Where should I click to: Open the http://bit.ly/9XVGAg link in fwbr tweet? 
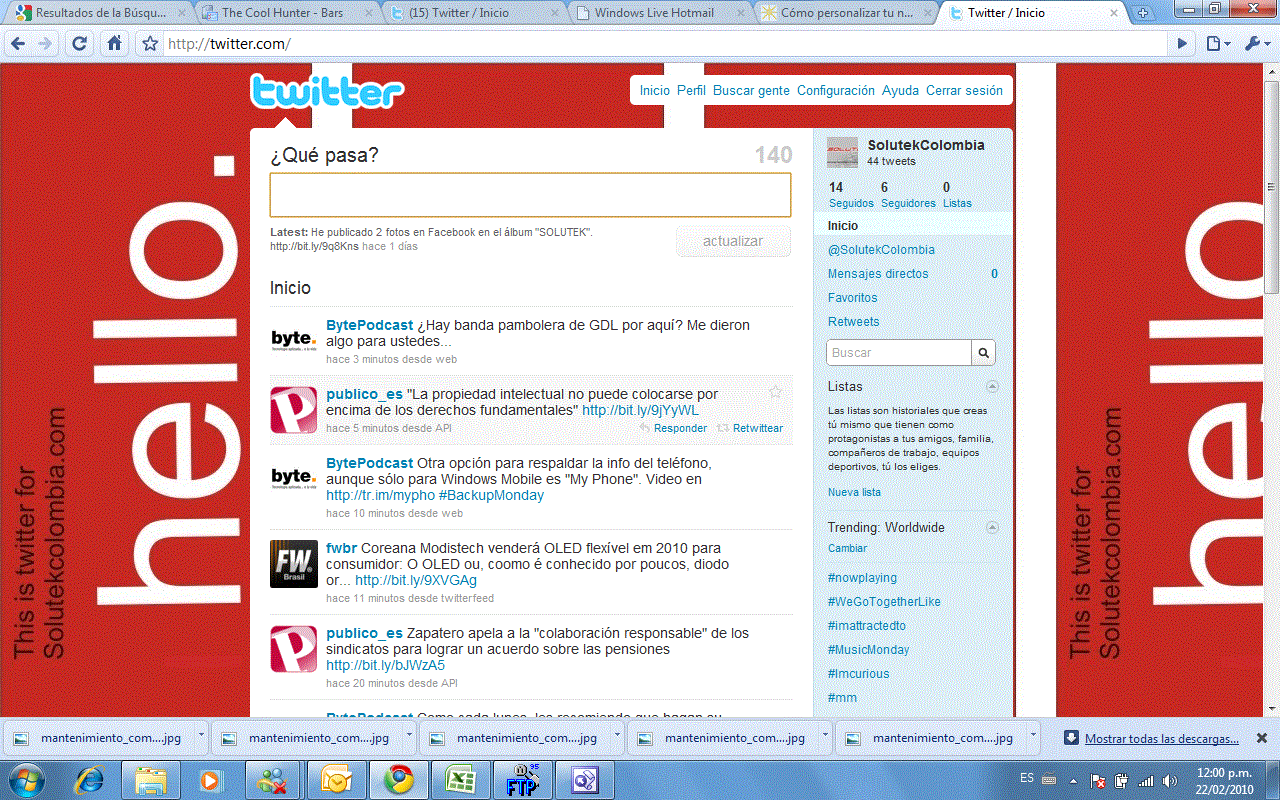click(416, 580)
